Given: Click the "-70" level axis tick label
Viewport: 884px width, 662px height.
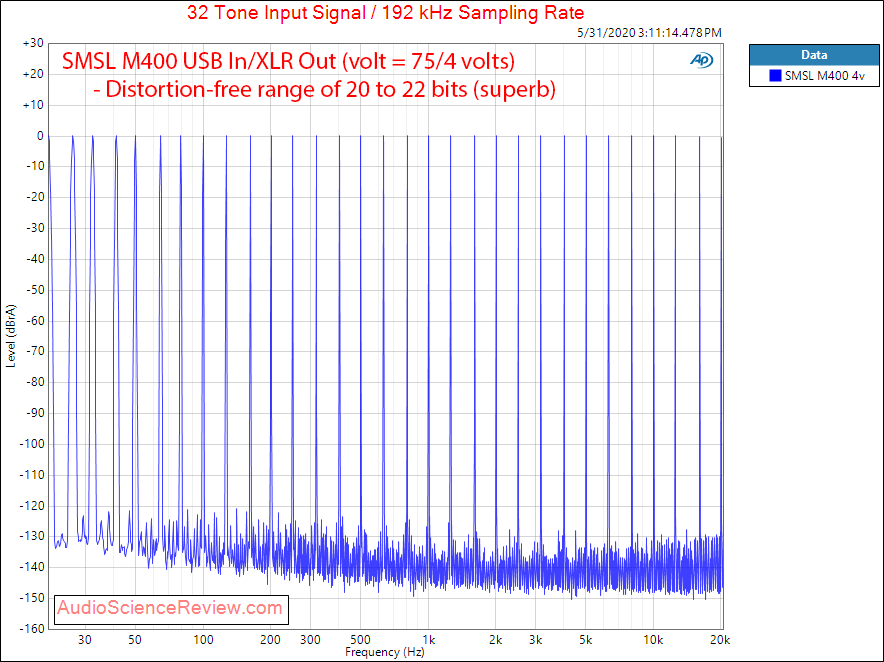Looking at the screenshot, I should click(x=35, y=351).
